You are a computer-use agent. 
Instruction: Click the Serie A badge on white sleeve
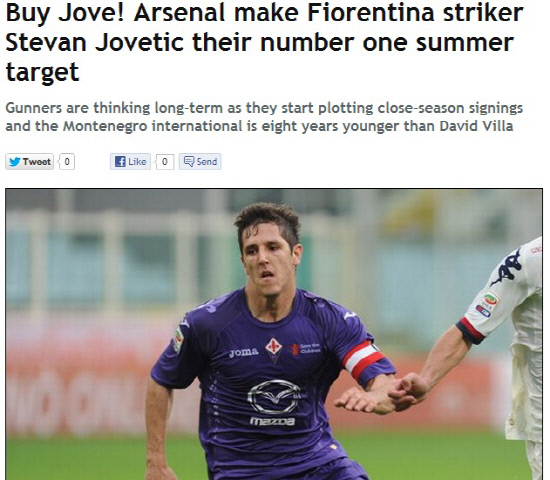(x=487, y=304)
